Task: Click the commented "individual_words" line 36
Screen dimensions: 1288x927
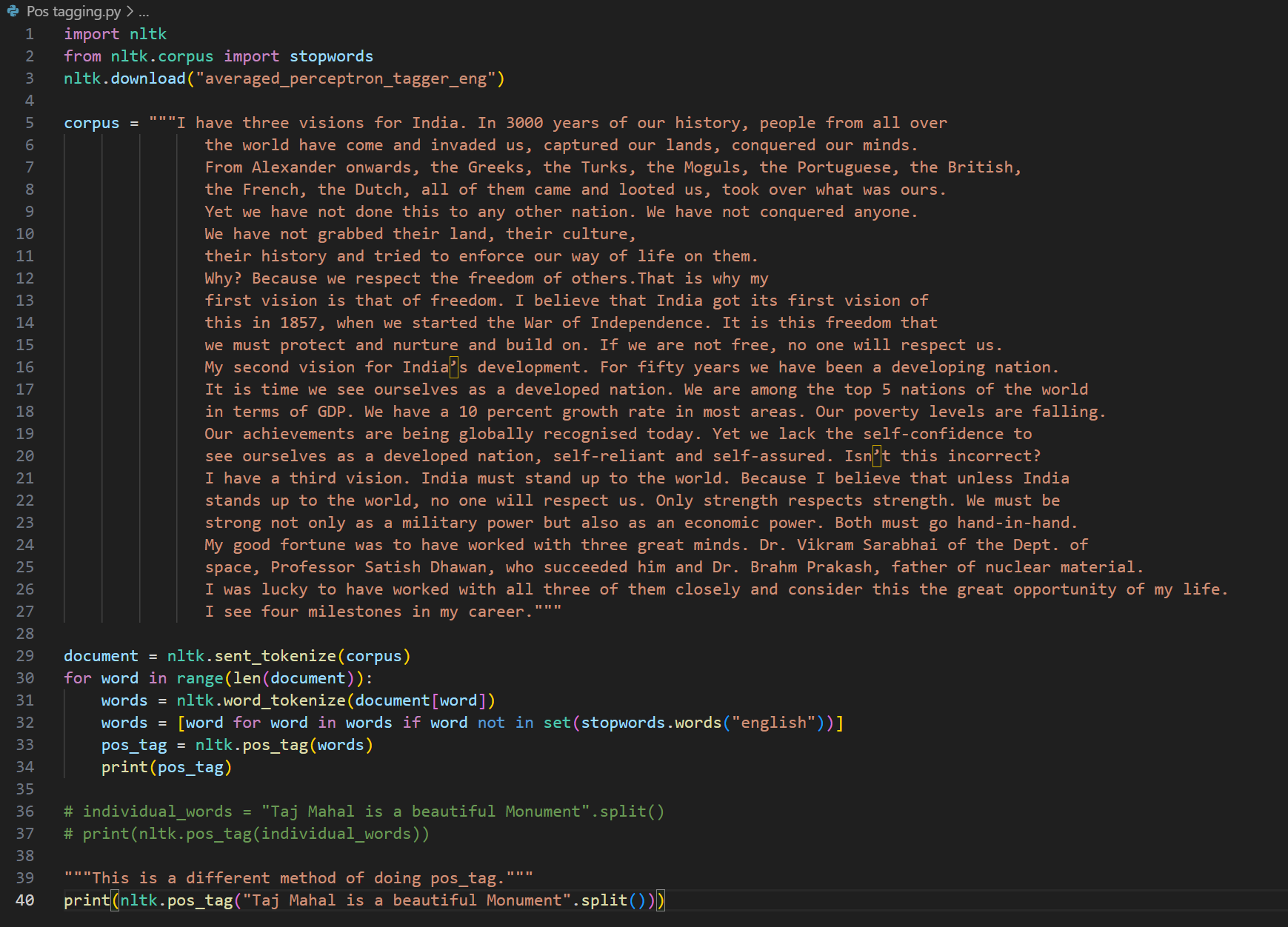Action: [x=364, y=811]
